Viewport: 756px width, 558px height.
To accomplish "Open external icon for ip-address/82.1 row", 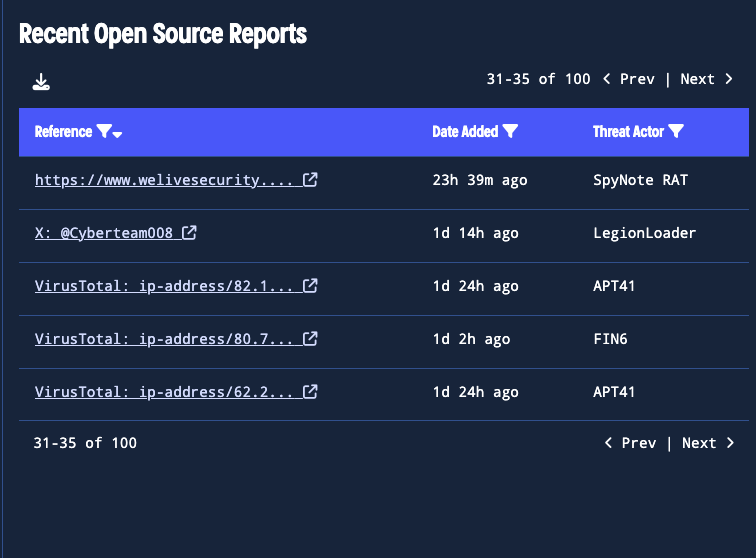I will 310,286.
